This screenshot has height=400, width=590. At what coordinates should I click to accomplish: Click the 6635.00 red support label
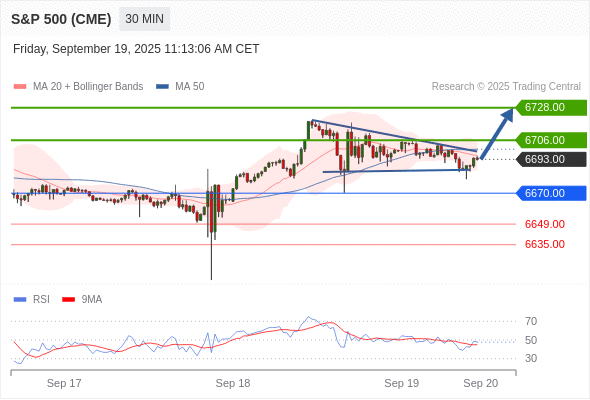point(544,244)
